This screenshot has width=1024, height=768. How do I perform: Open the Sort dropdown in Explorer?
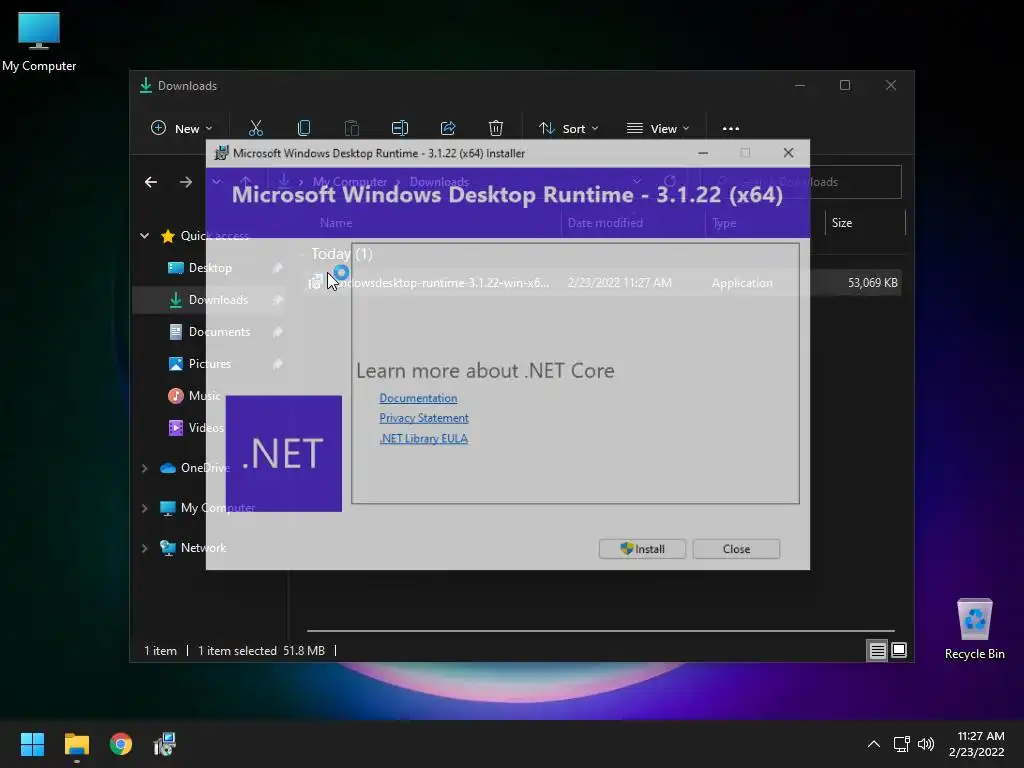point(568,129)
